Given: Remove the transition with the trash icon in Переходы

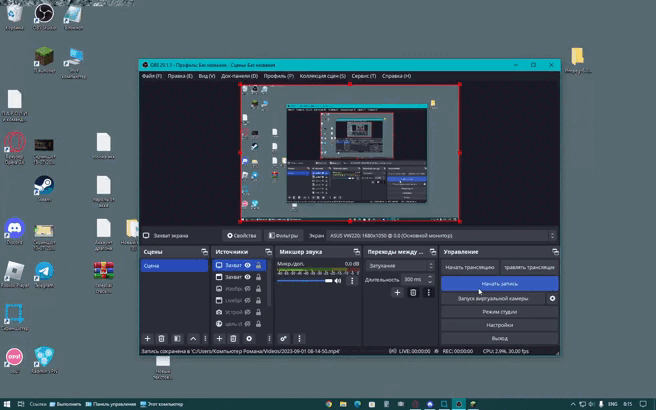Looking at the screenshot, I should coord(413,292).
